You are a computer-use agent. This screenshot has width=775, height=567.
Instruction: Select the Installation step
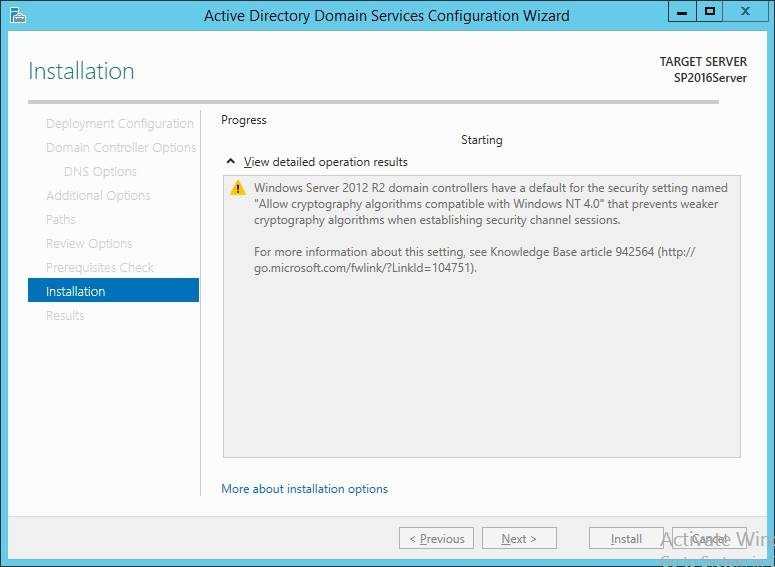click(113, 290)
